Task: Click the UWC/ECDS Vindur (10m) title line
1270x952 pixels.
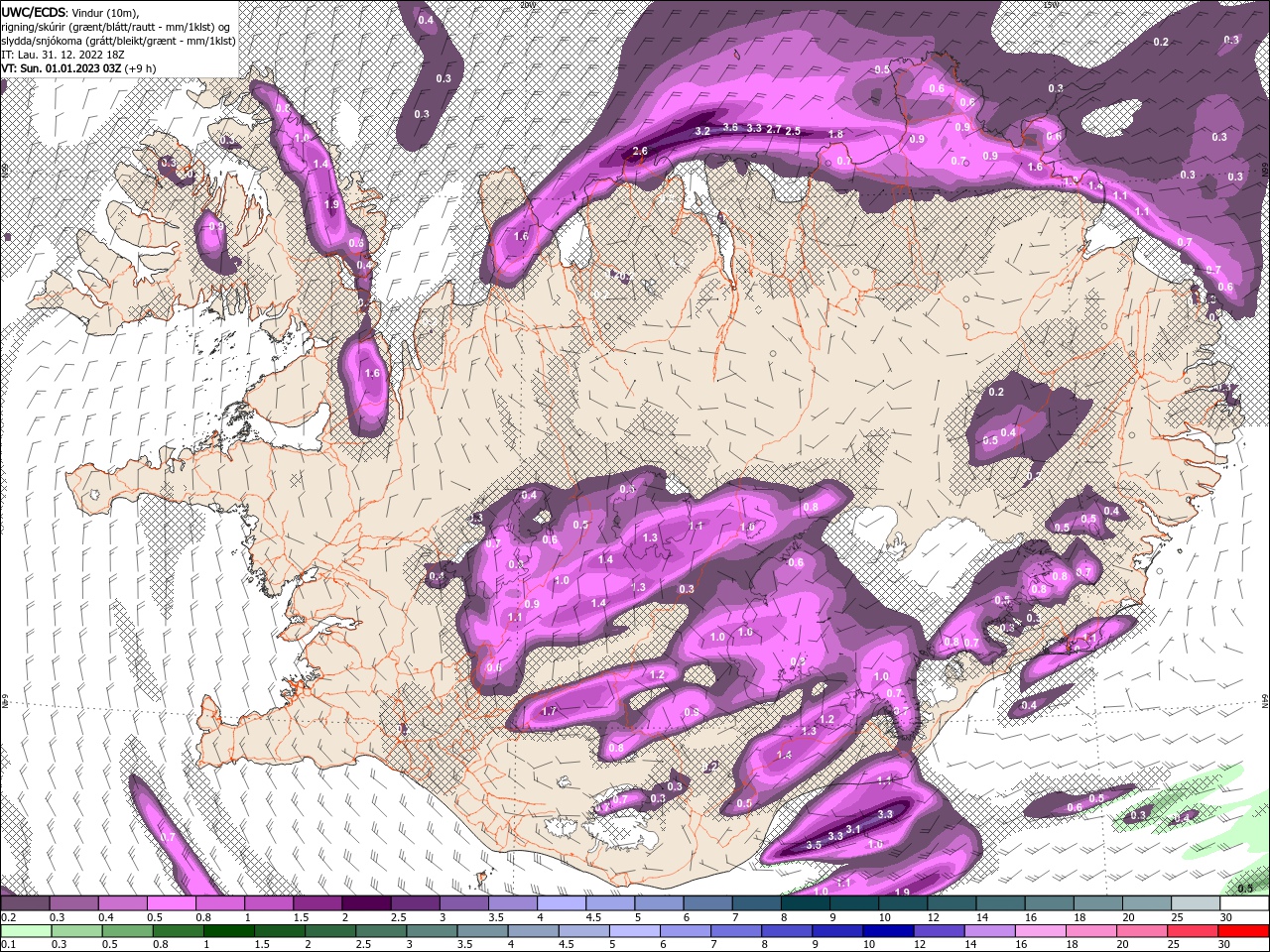Action: coord(70,12)
